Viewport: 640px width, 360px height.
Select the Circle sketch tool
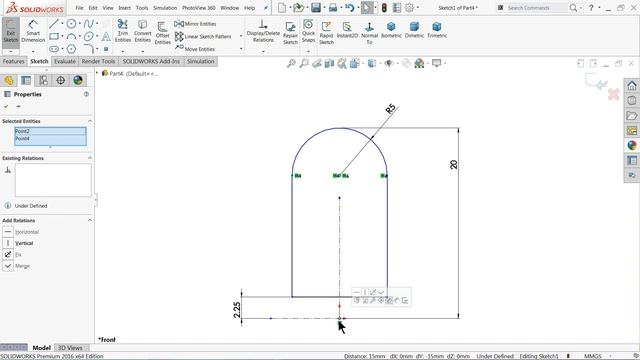(71, 24)
